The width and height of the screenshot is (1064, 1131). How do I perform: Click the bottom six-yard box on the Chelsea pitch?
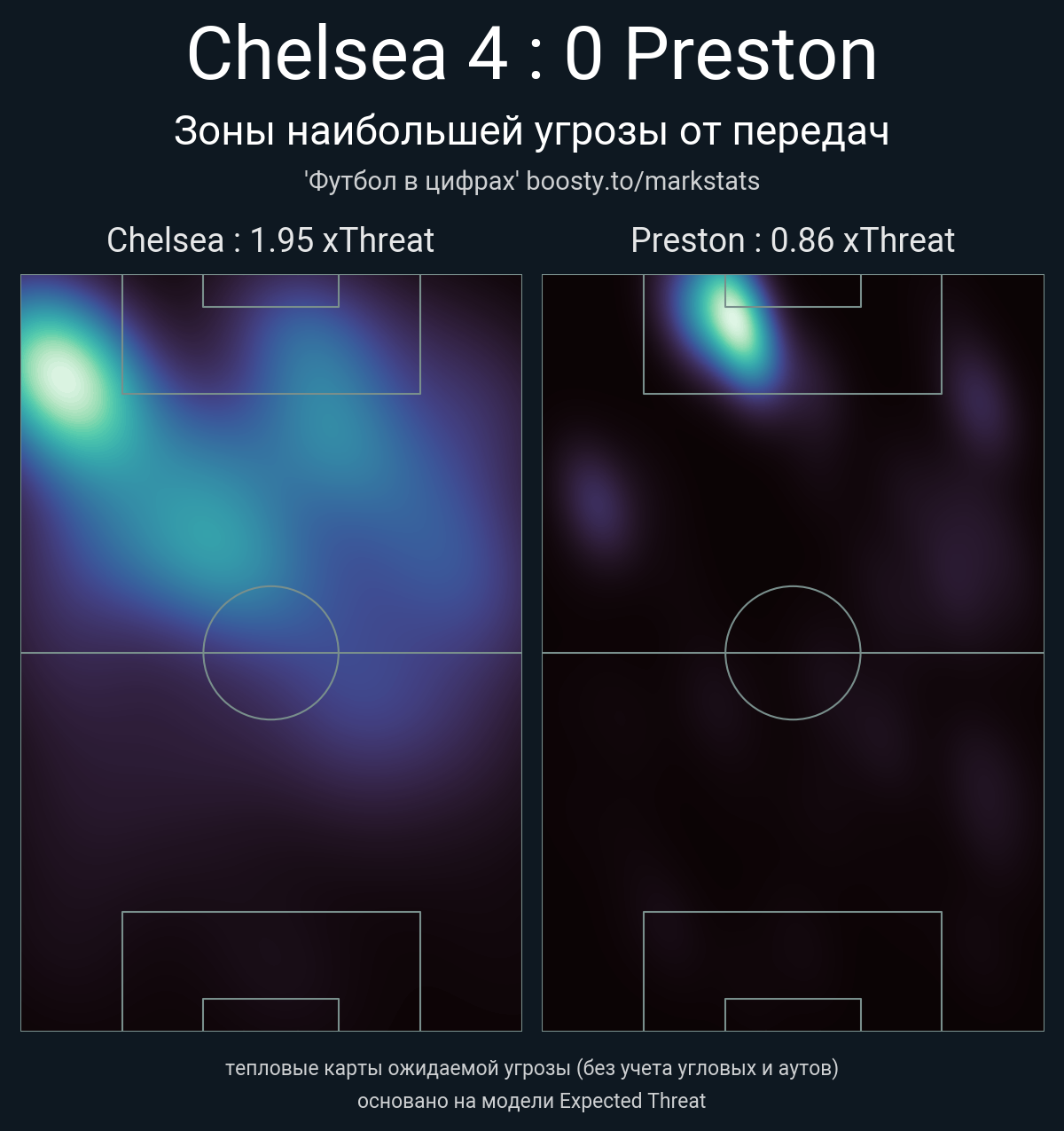(x=271, y=1015)
